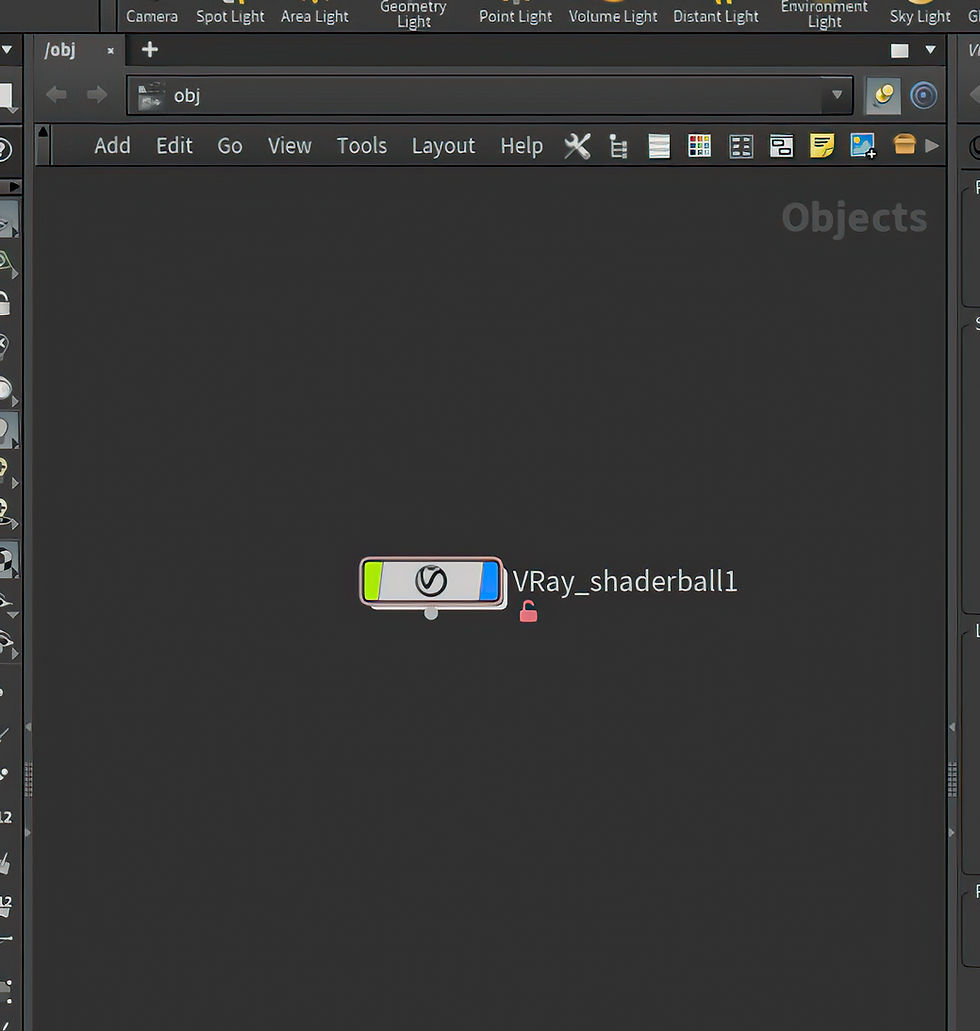Viewport: 980px width, 1031px height.
Task: Add a background image via the image icon
Action: click(x=862, y=146)
